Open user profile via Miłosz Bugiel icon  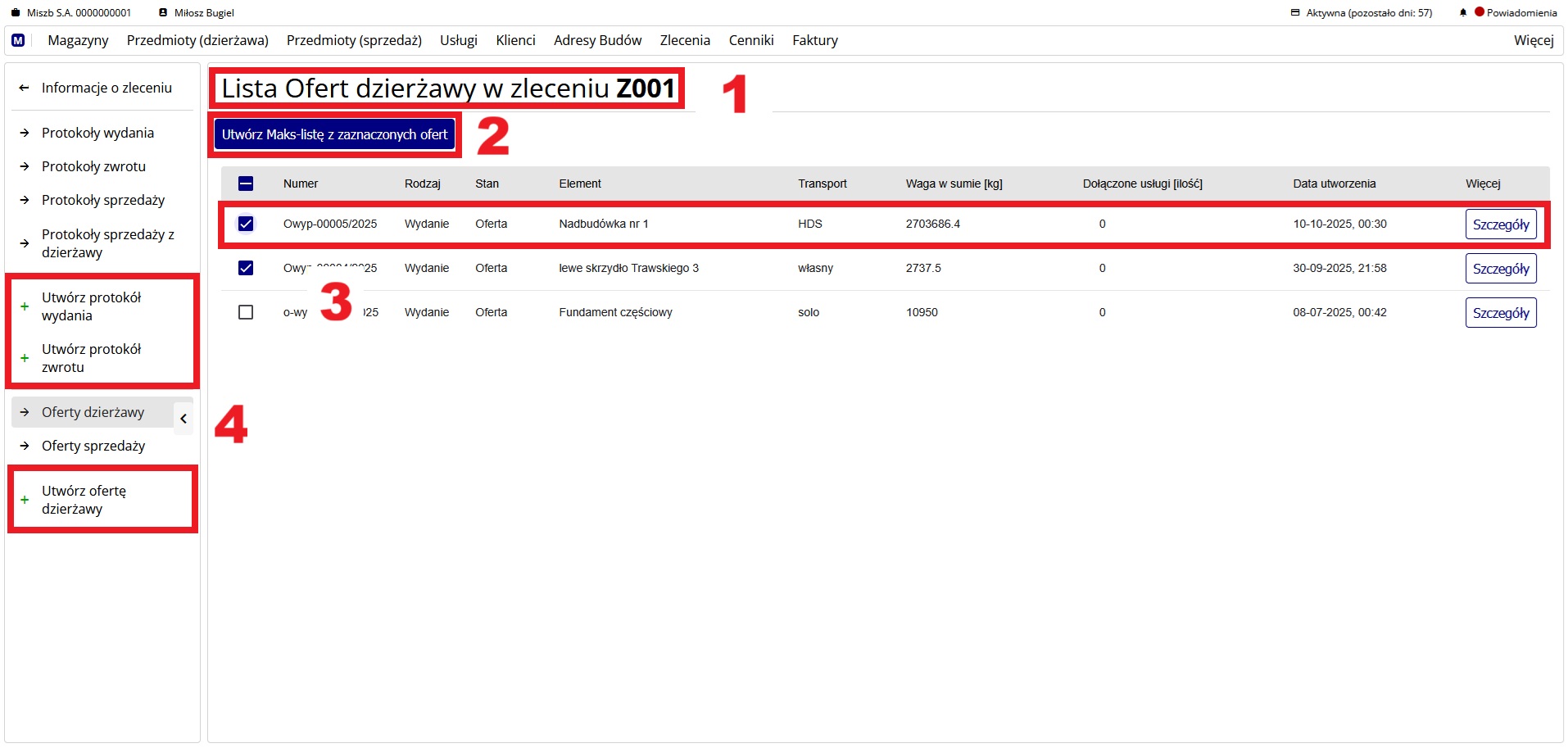[162, 12]
